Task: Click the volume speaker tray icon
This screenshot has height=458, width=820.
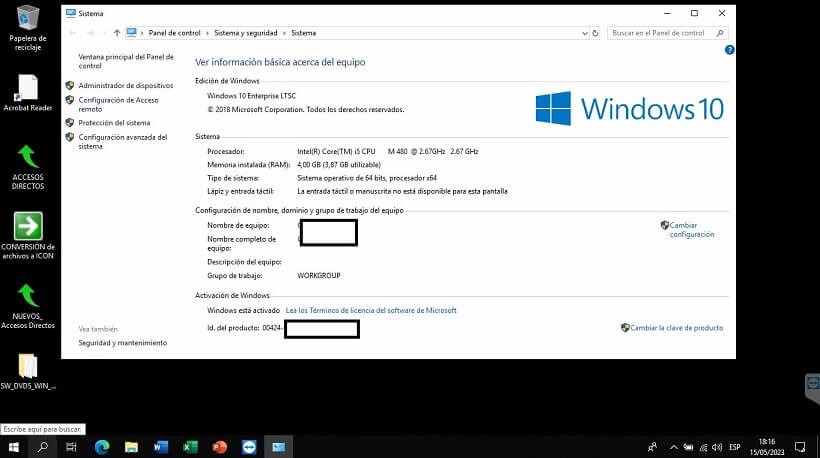Action: coord(717,447)
